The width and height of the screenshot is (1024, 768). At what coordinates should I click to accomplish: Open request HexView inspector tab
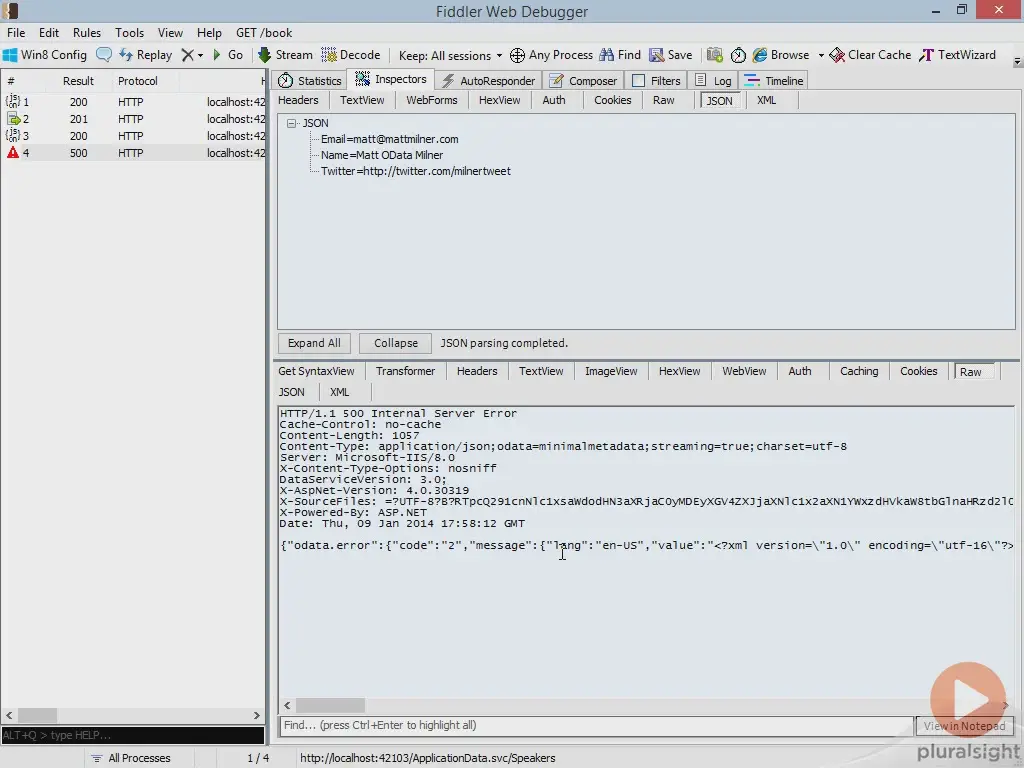[500, 100]
